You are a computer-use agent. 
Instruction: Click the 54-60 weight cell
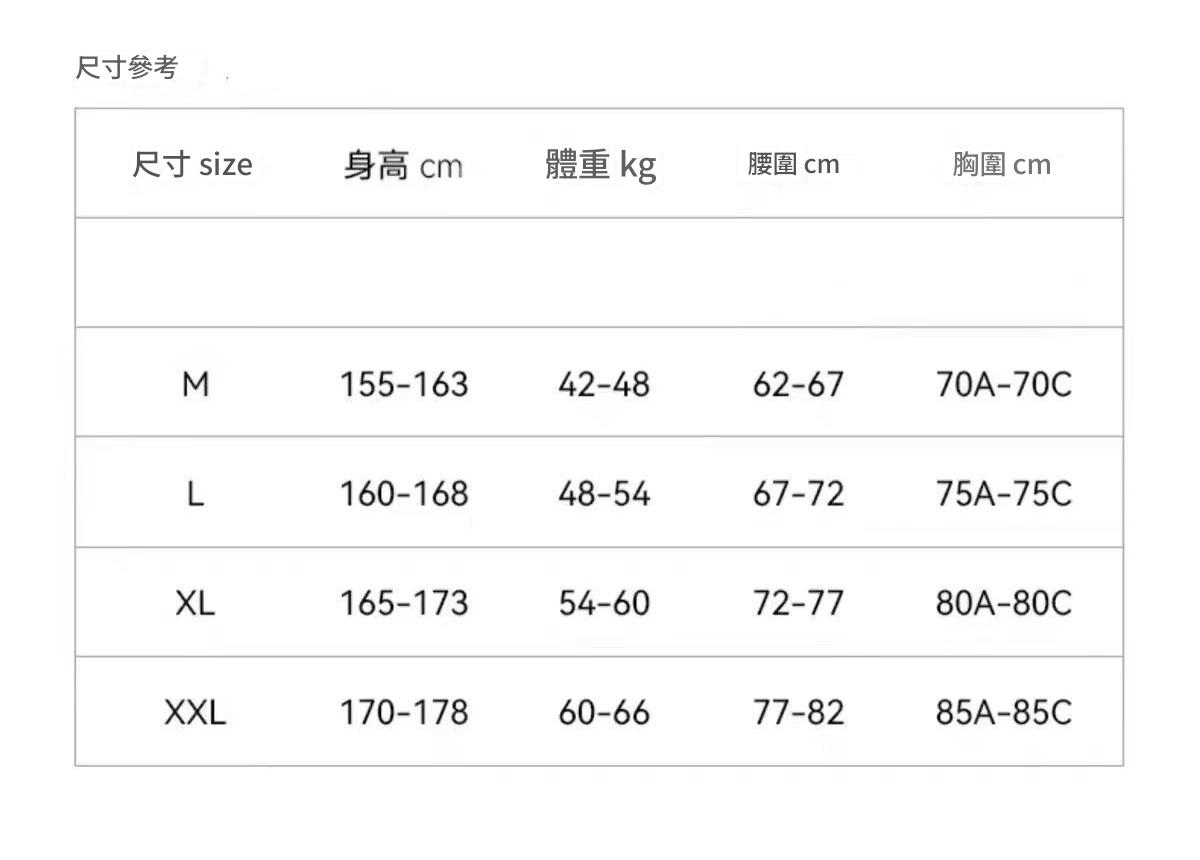click(x=604, y=603)
